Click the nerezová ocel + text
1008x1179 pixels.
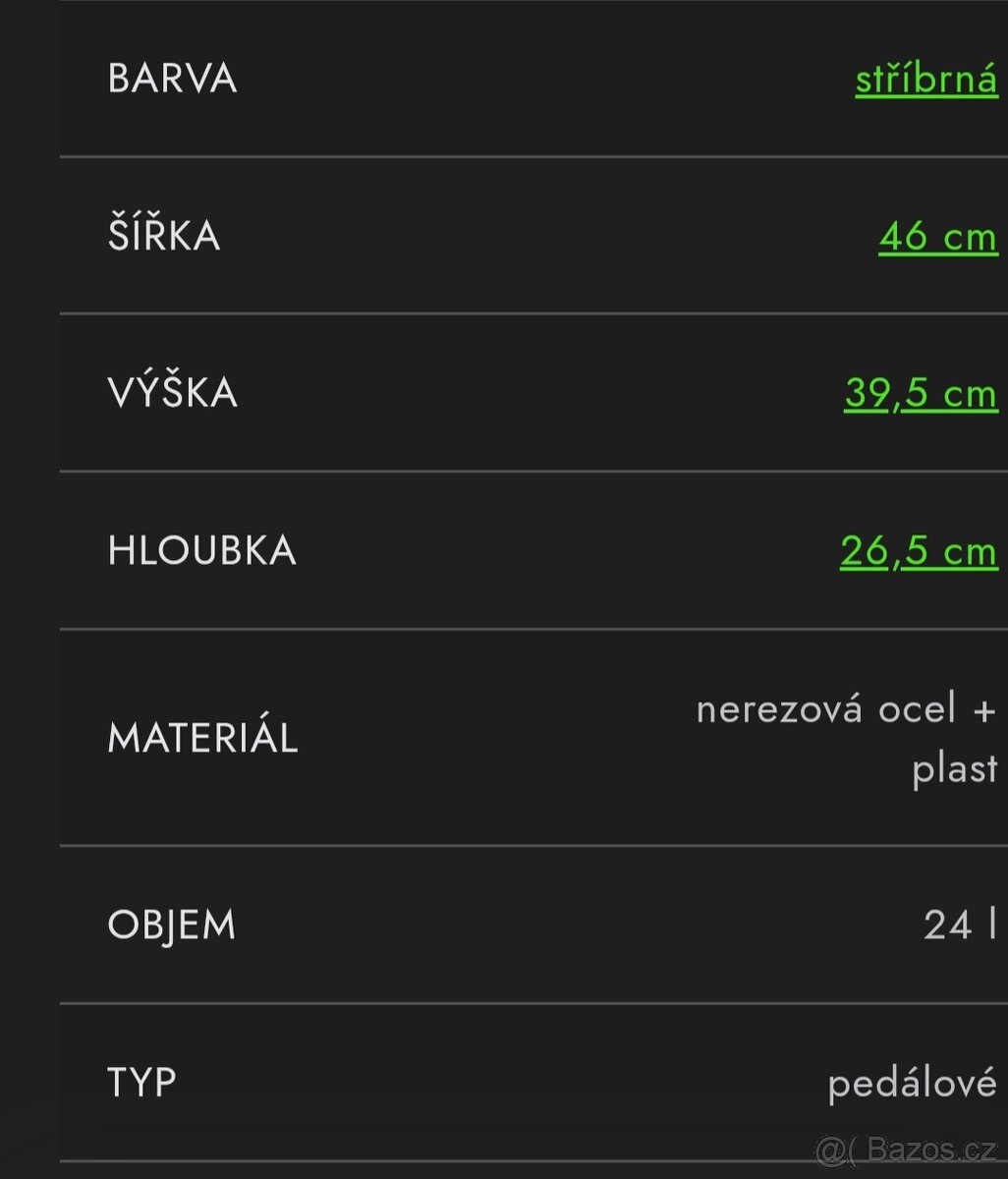pyautogui.click(x=846, y=709)
